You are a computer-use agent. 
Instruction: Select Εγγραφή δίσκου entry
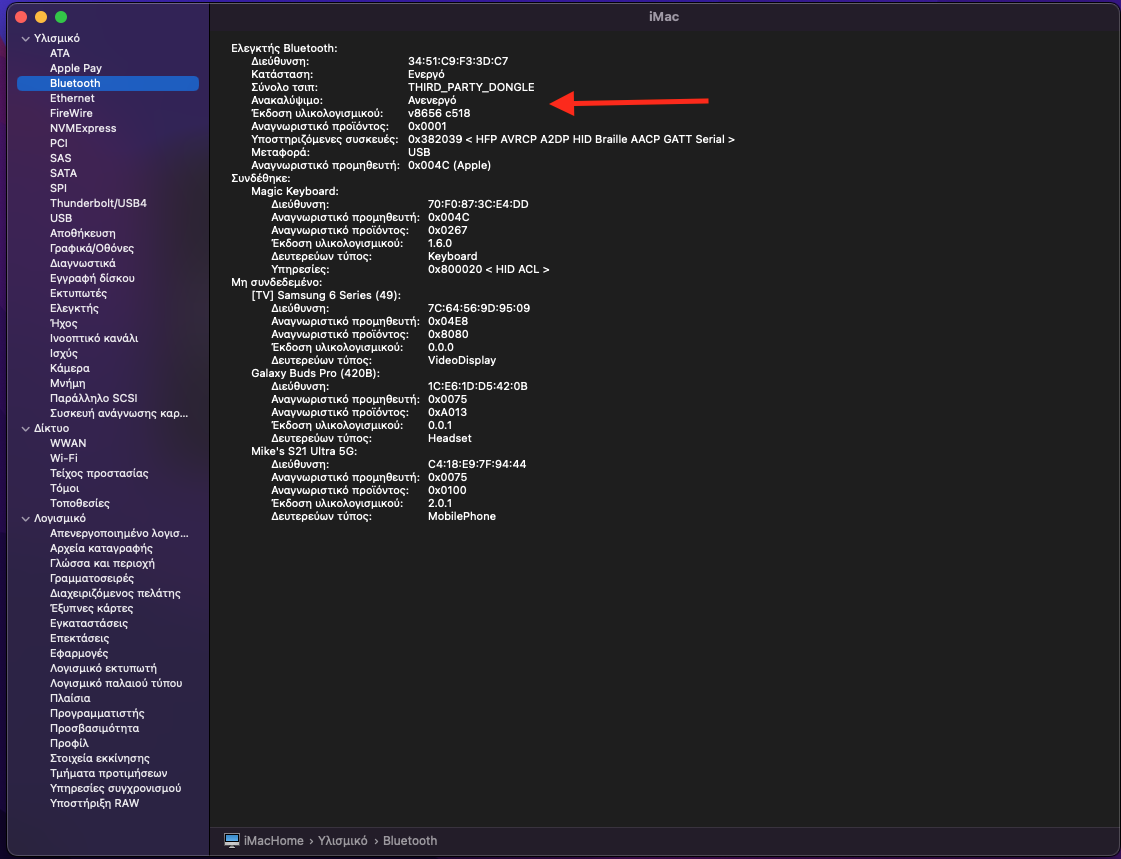92,279
